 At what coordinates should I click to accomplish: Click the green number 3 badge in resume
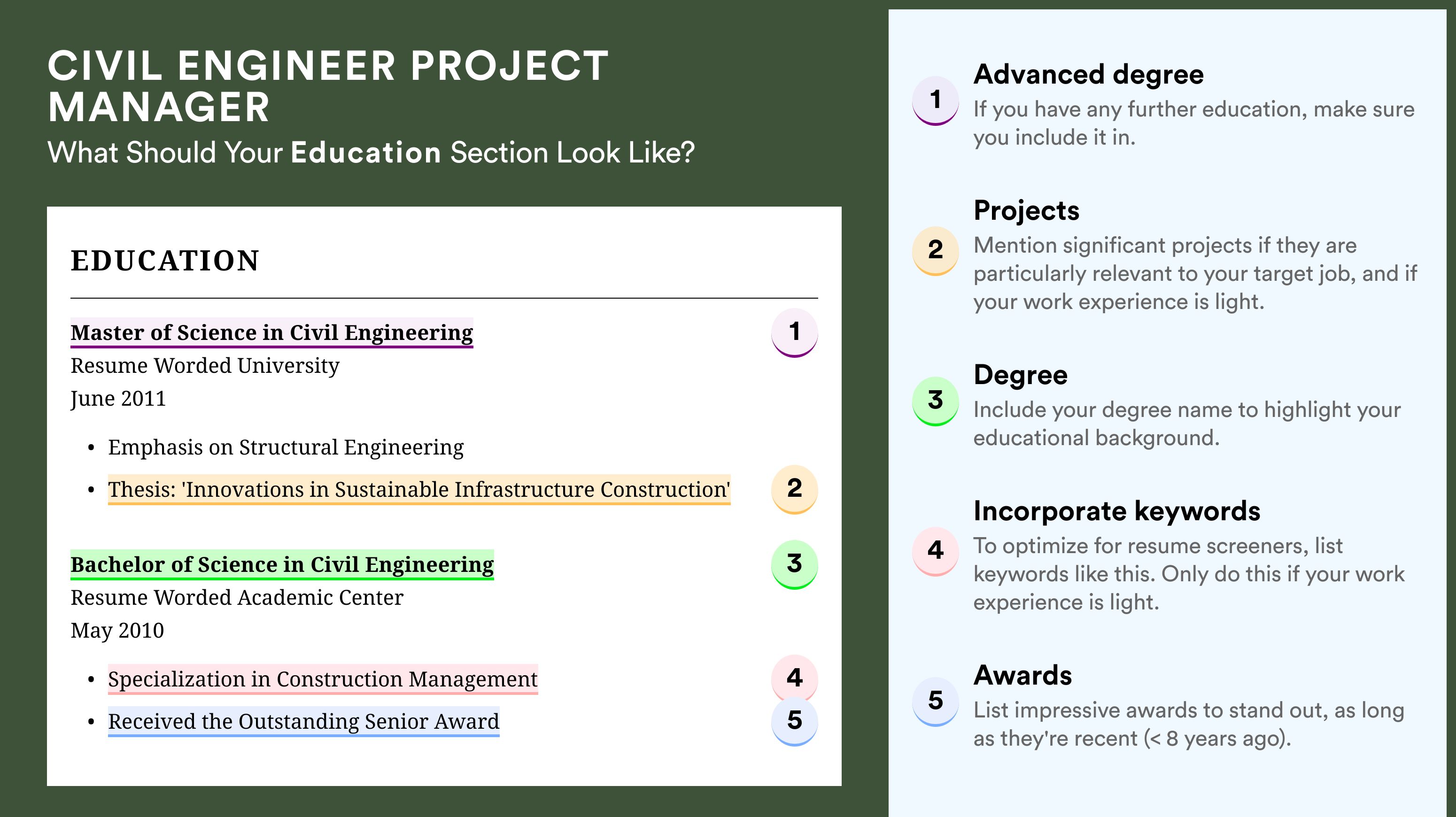[794, 564]
